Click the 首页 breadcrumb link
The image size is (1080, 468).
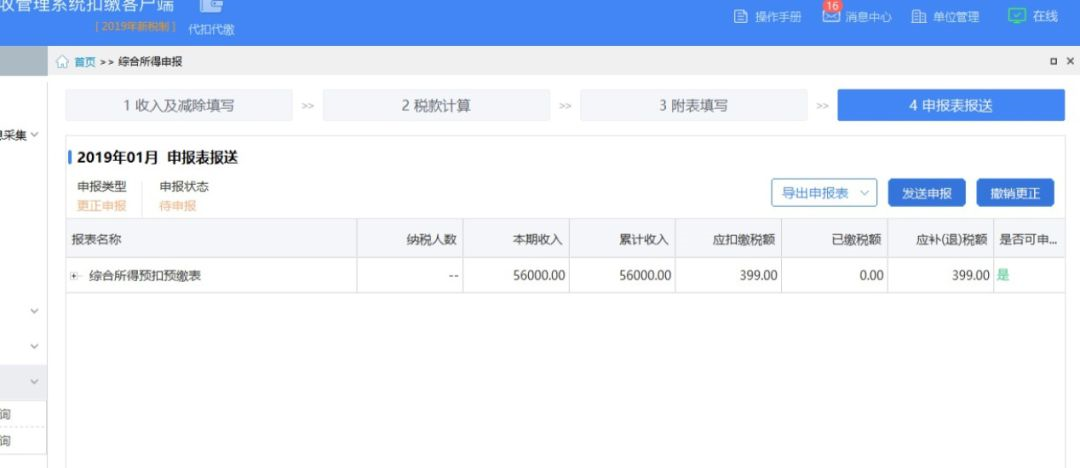tap(85, 62)
